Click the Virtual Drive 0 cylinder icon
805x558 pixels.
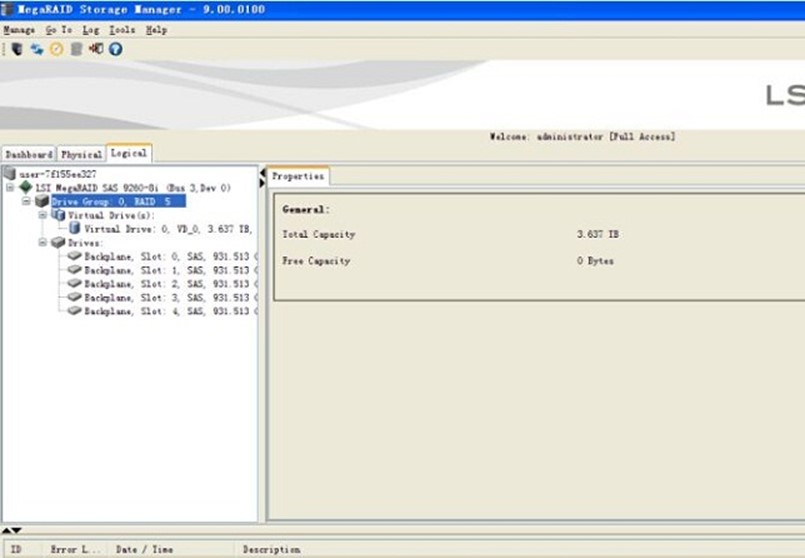75,229
